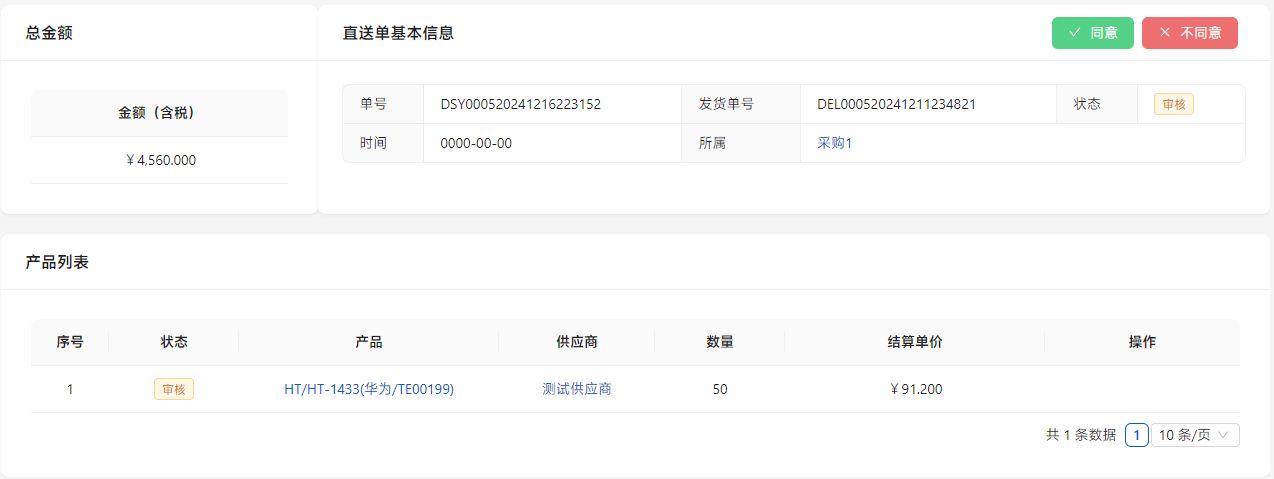This screenshot has width=1274, height=479.
Task: Click the 操作 column header
Action: (x=1142, y=342)
